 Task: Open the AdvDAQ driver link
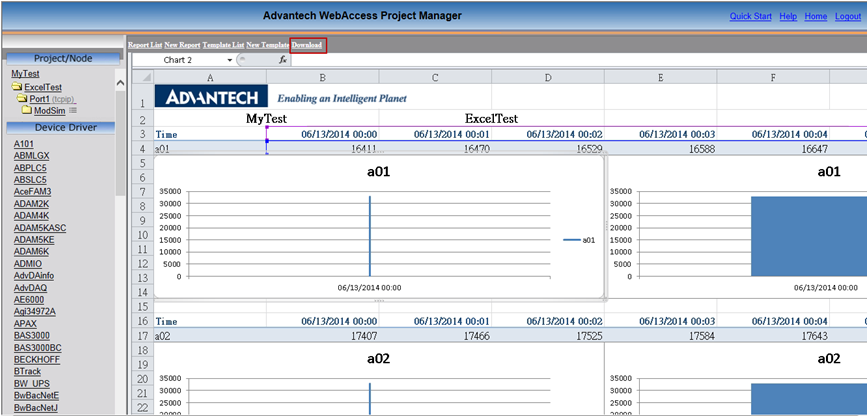pos(30,288)
